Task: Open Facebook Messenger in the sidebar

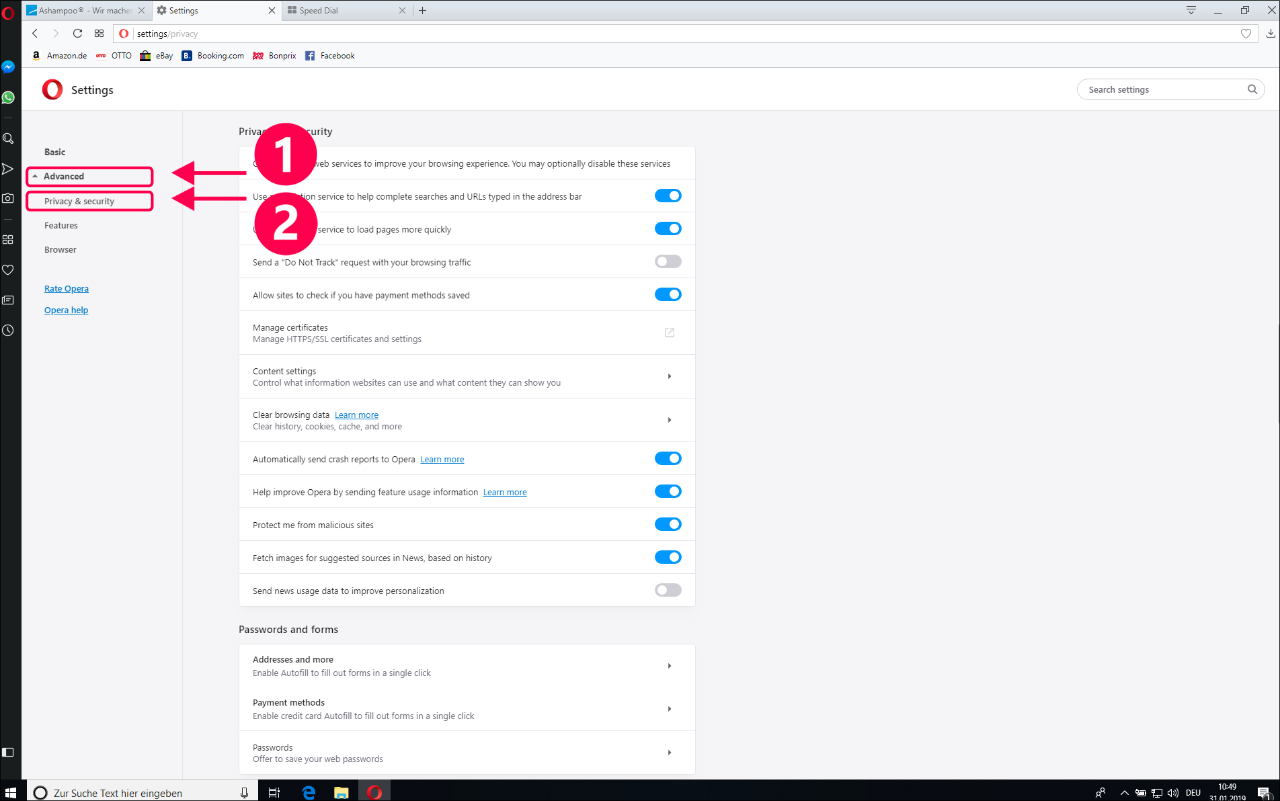Action: [8, 67]
